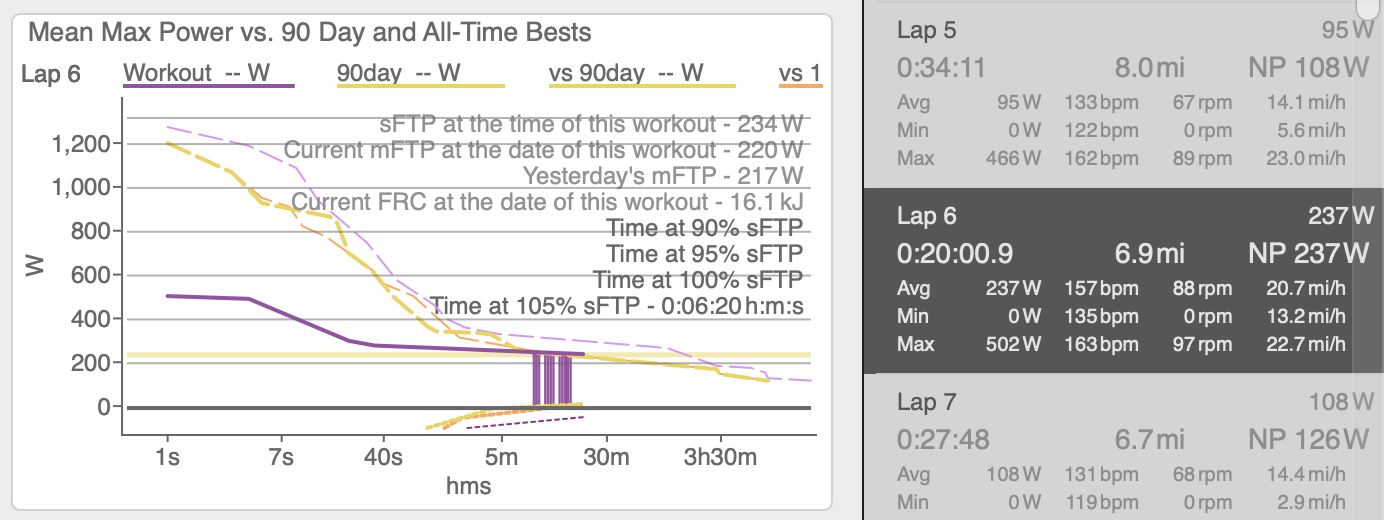
Task: Click the Lap 5 'NP 108 W' value
Action: coord(1308,68)
